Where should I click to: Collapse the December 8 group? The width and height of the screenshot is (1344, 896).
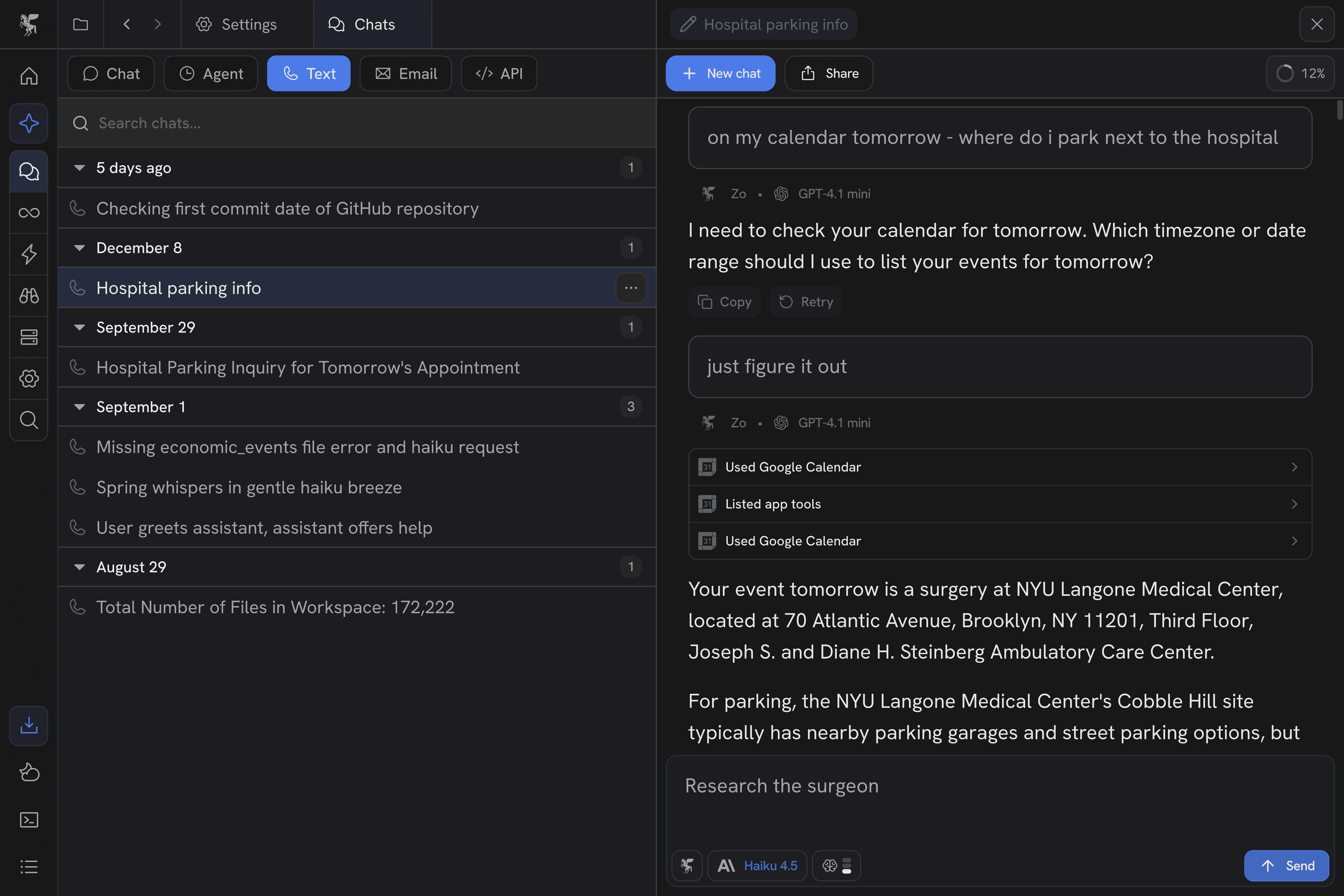[x=79, y=248]
